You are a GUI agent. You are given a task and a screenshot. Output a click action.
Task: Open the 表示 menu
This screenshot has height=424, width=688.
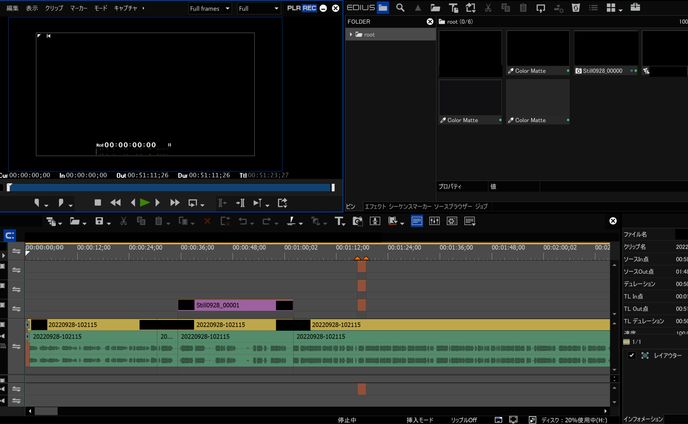point(32,8)
